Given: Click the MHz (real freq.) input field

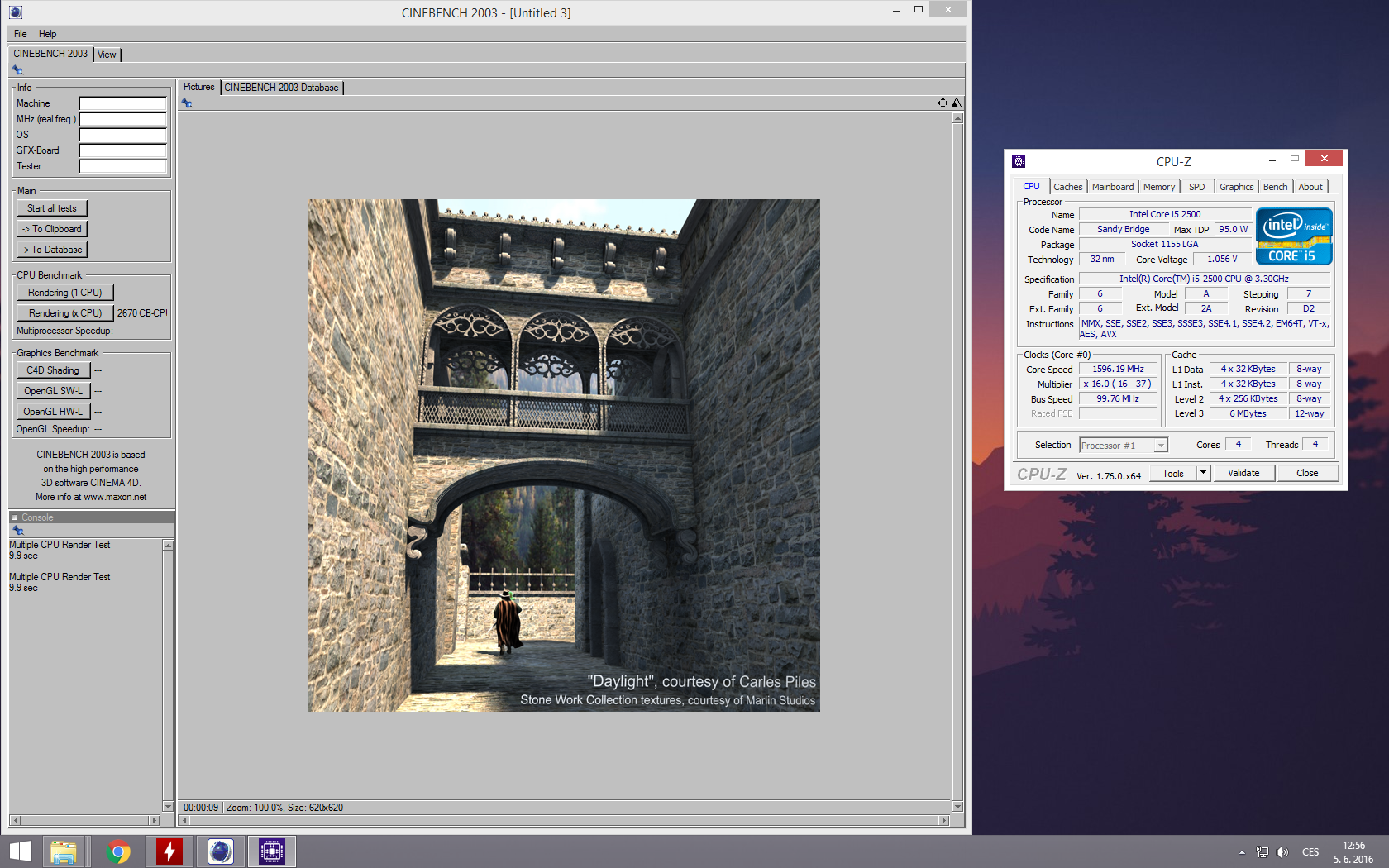Looking at the screenshot, I should (x=123, y=119).
